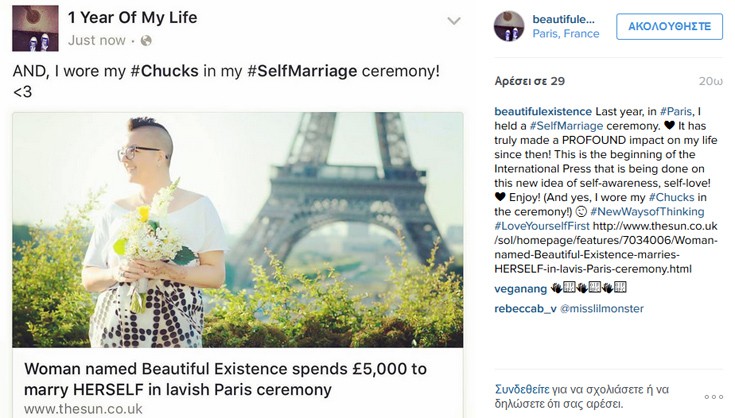Open veganang commenter profile
Image resolution: width=735 pixels, height=418 pixels.
pyautogui.click(x=520, y=288)
